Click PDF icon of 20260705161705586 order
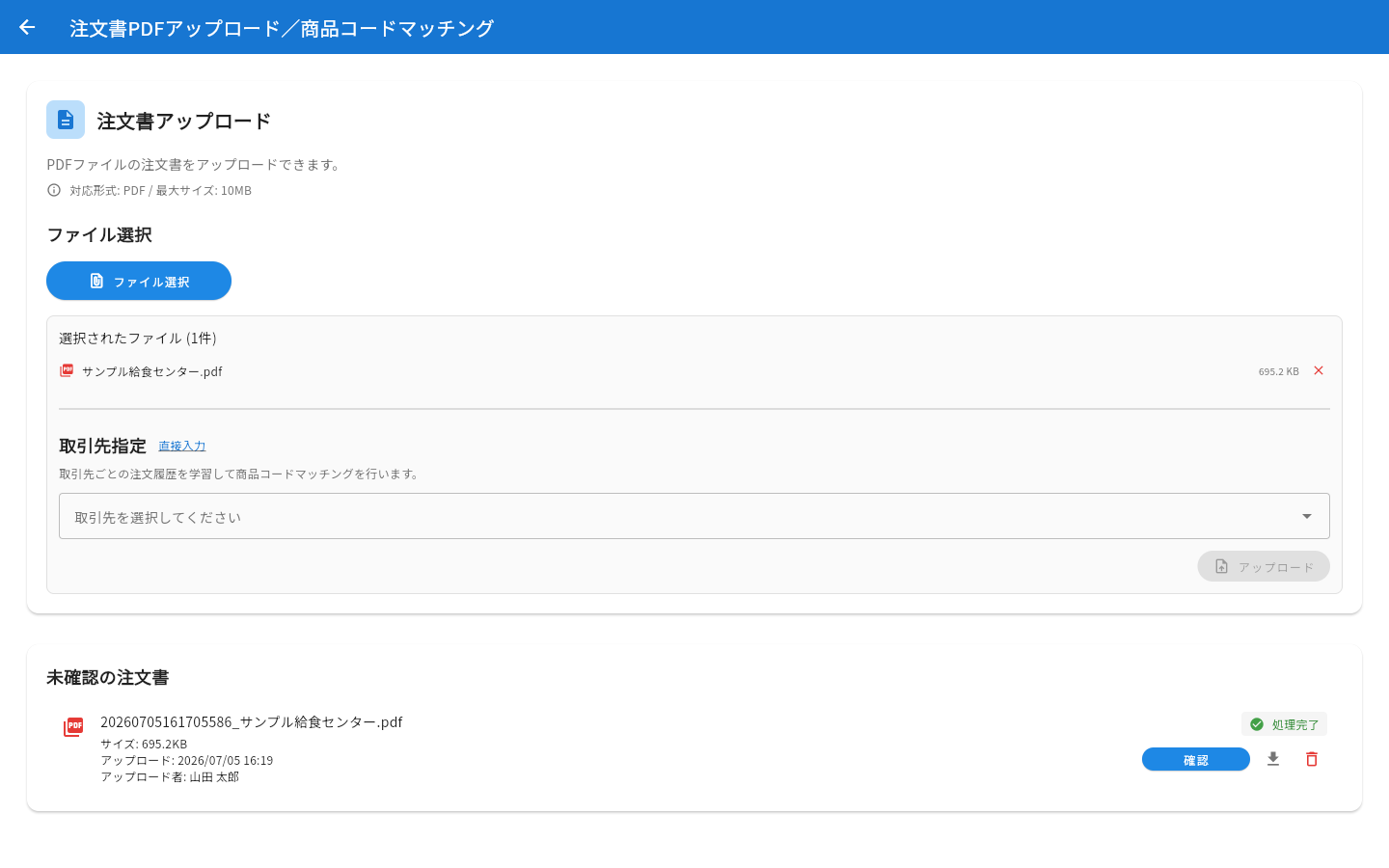Viewport: 1389px width, 868px height. pos(73,727)
